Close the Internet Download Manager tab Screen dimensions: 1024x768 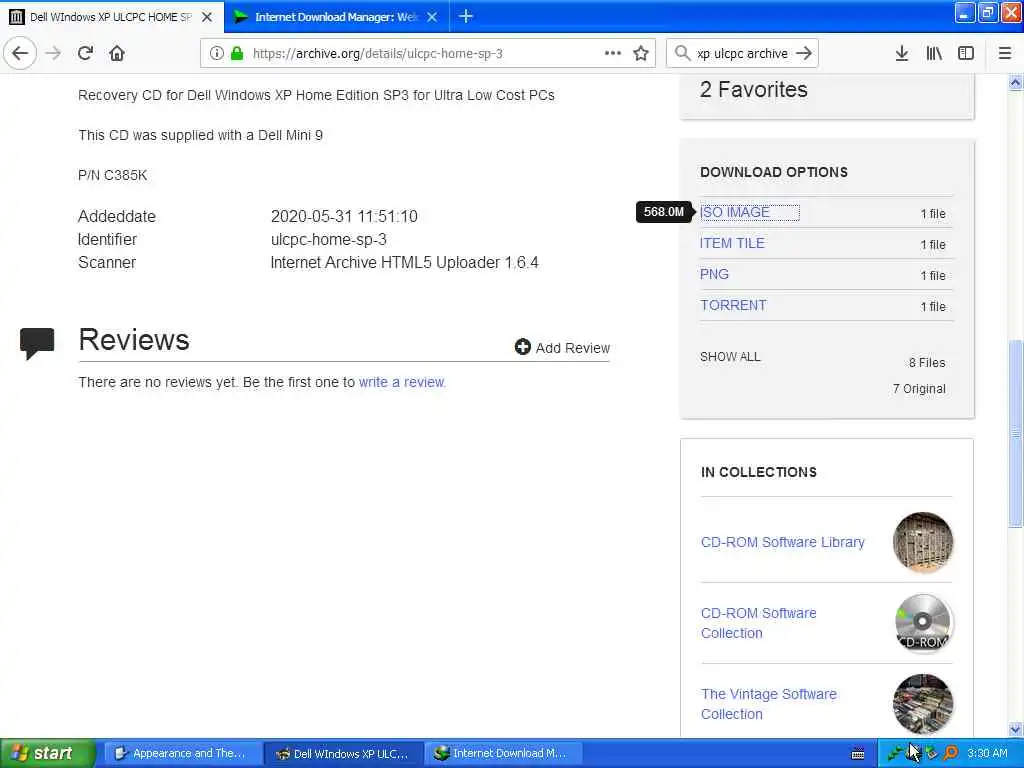pyautogui.click(x=432, y=17)
